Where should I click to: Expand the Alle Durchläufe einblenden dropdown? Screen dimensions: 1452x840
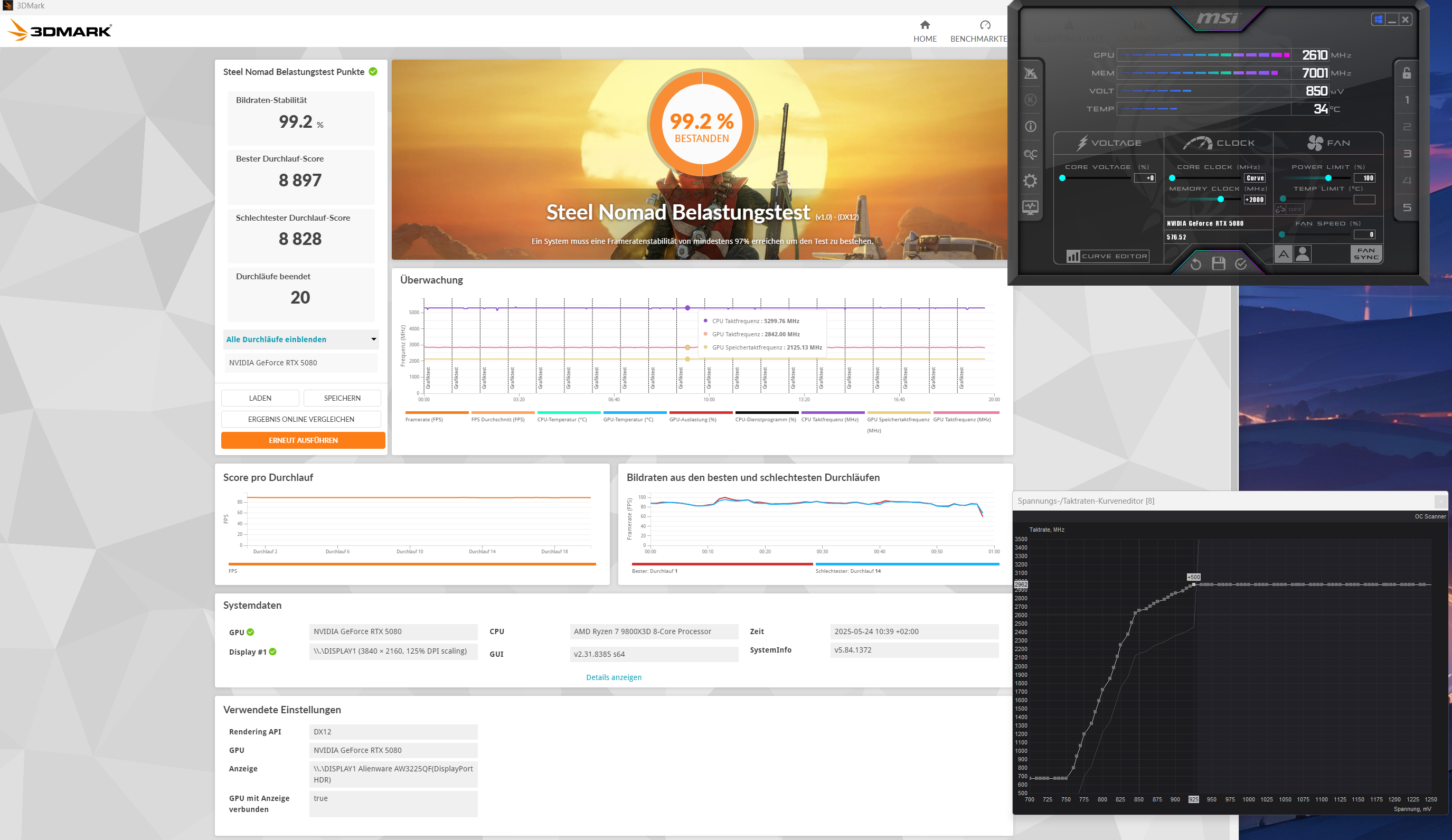tap(301, 339)
